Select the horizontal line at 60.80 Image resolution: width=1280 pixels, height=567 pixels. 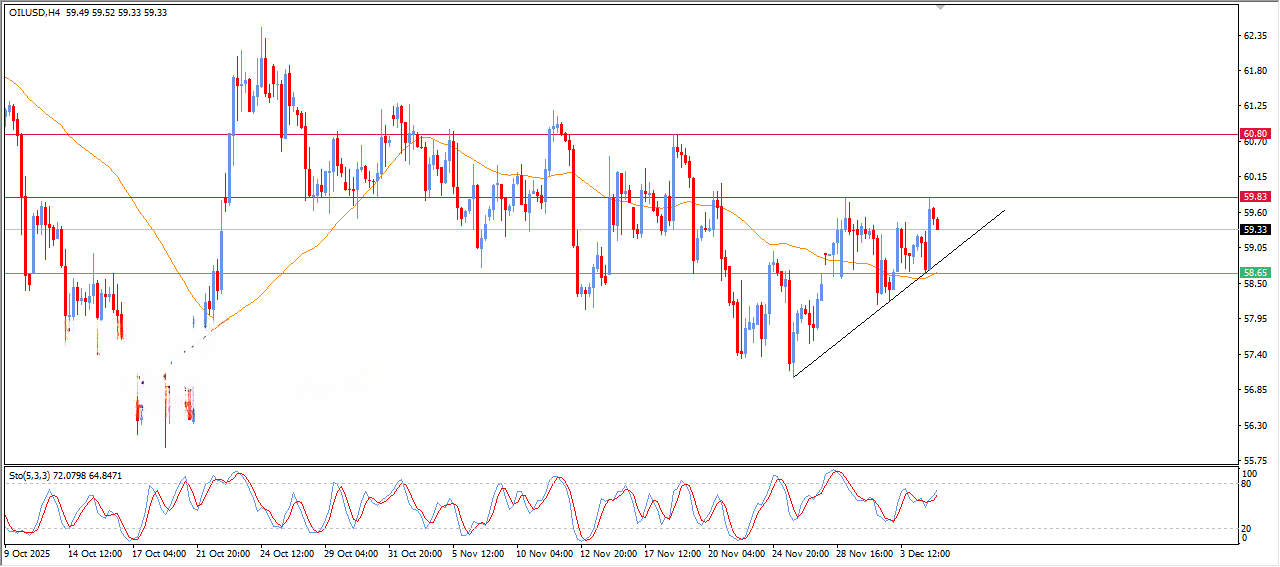coord(600,134)
